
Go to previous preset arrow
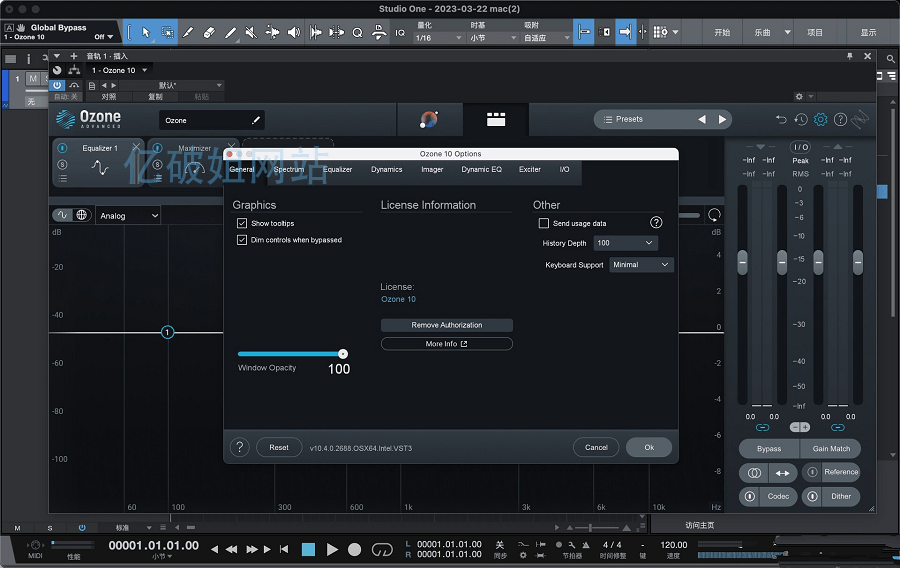702,119
